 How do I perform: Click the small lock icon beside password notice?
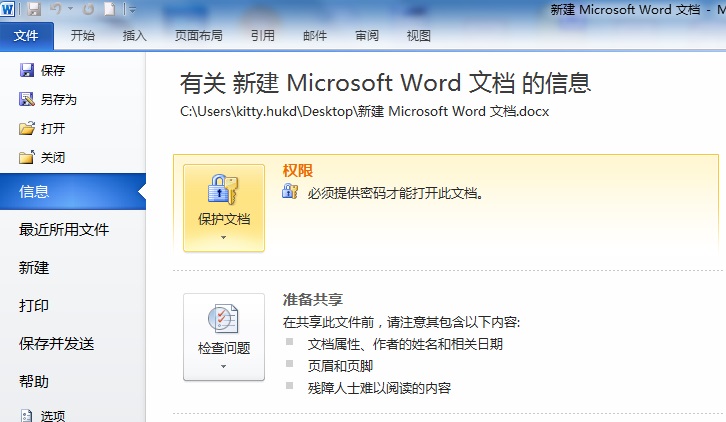(x=290, y=191)
